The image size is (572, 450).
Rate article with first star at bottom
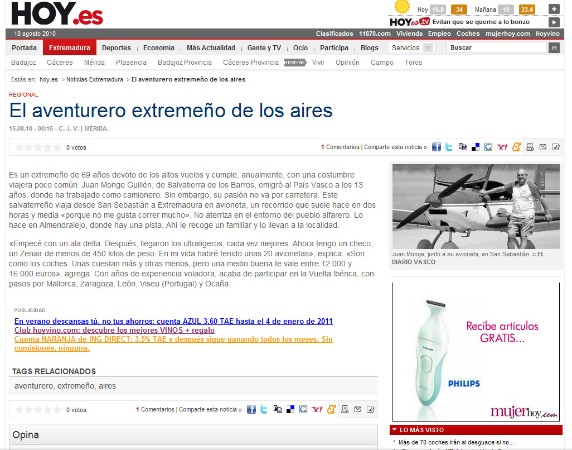(x=19, y=410)
